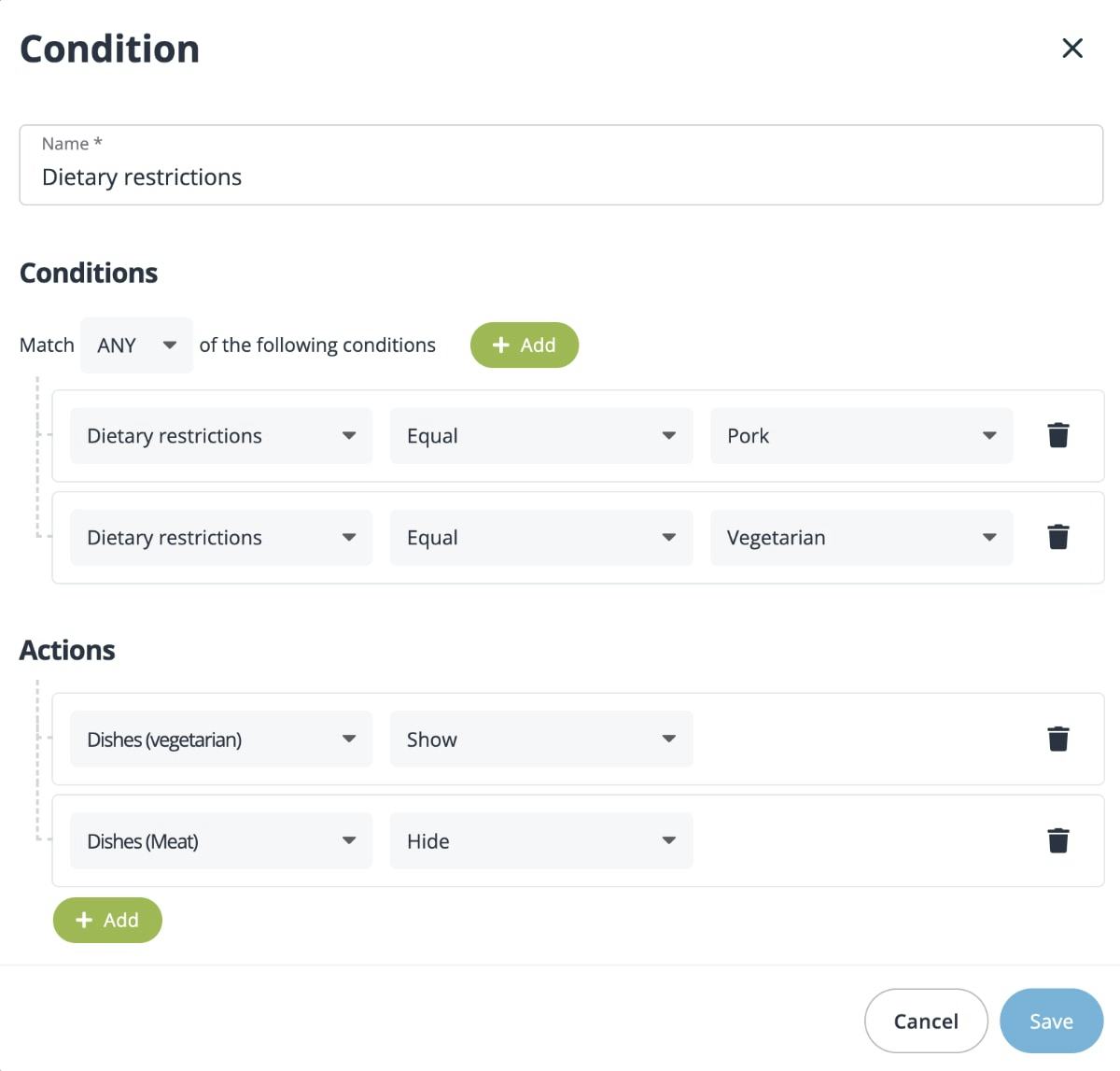Remove the Dishes (vegetarian) action
Viewport: 1120px width, 1071px height.
1057,739
